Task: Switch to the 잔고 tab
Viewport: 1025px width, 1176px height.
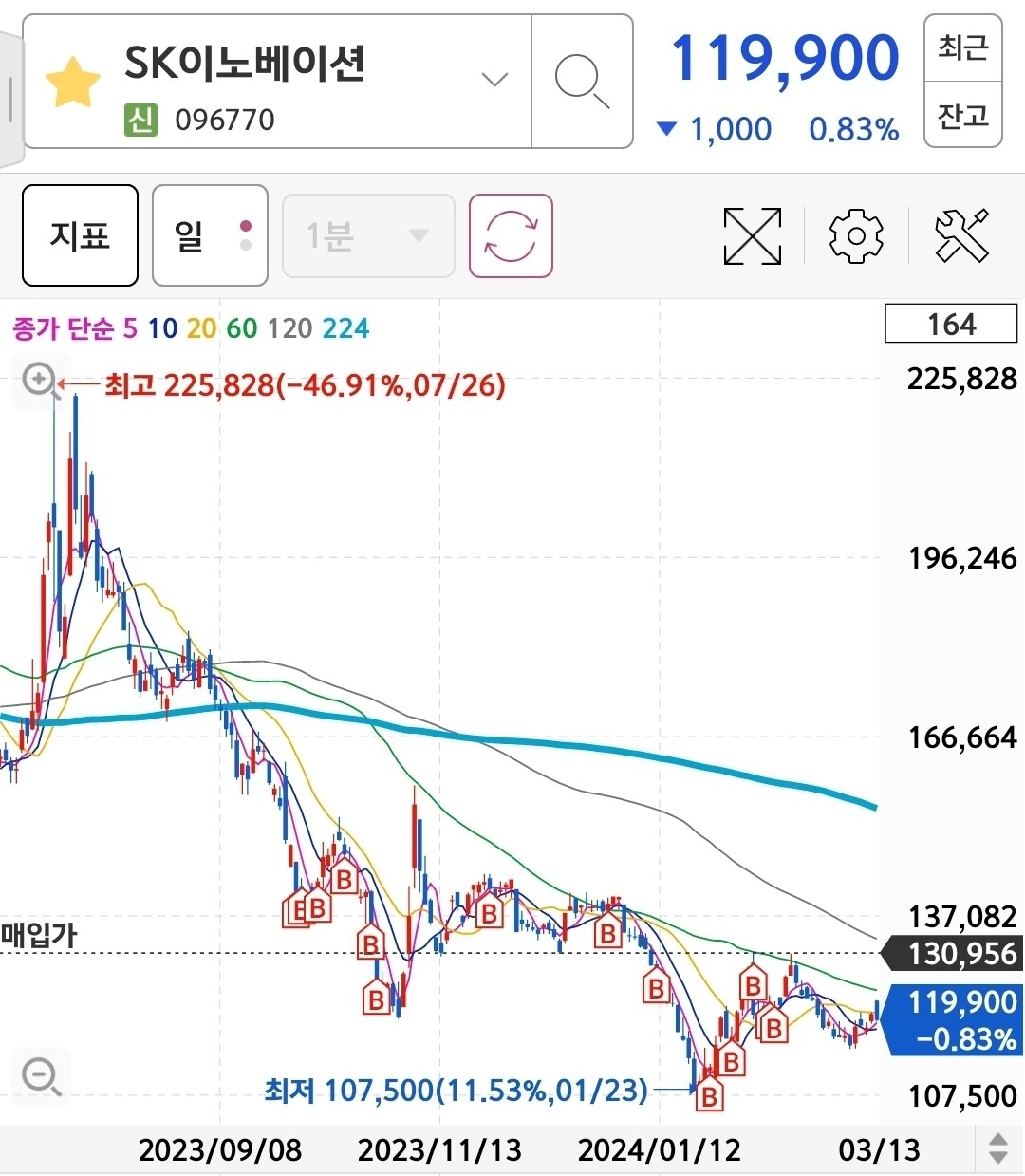Action: click(961, 117)
